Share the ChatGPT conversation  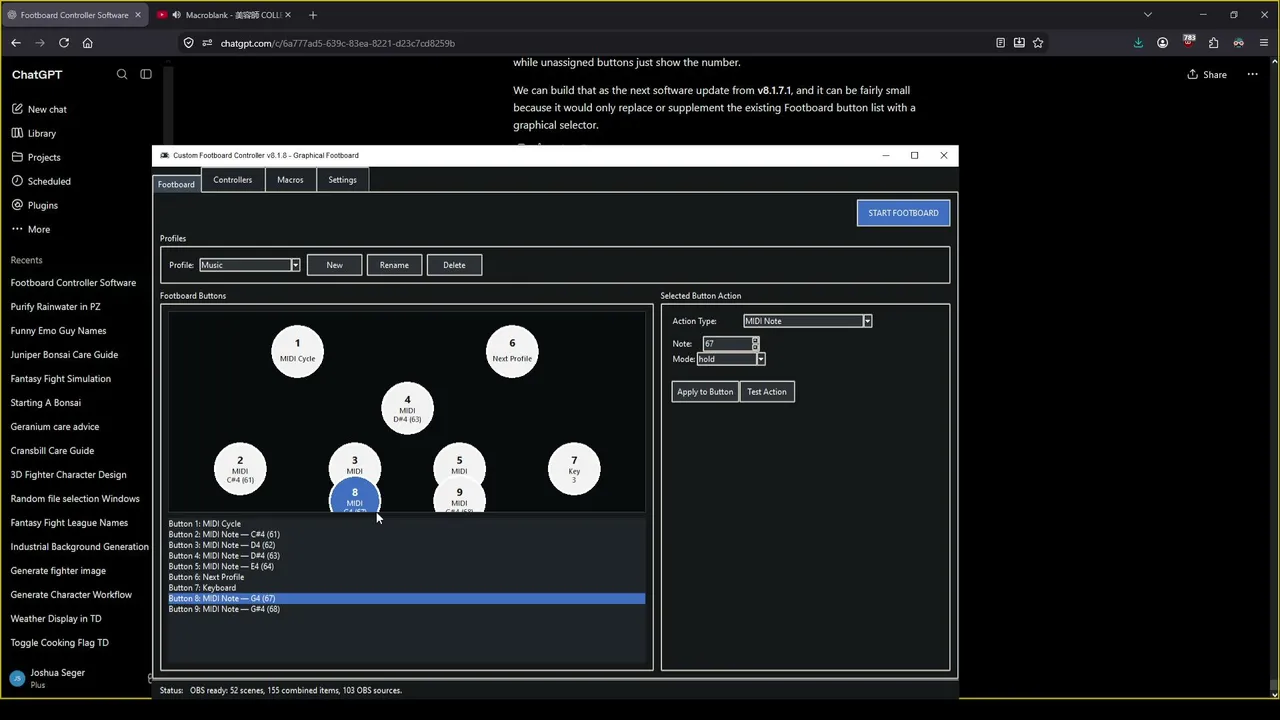[x=1207, y=74]
